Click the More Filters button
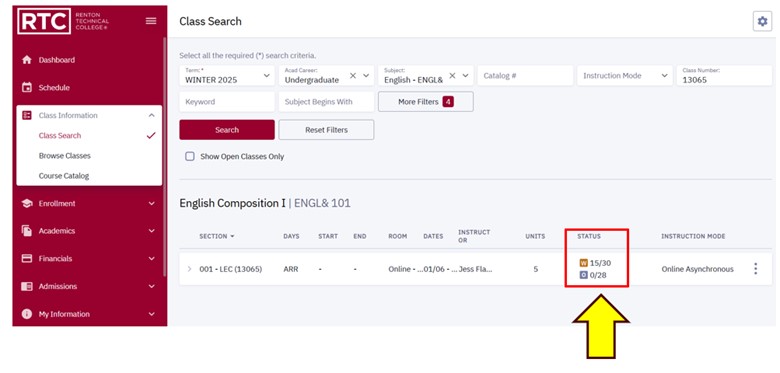Image resolution: width=780 pixels, height=373 pixels. (426, 101)
